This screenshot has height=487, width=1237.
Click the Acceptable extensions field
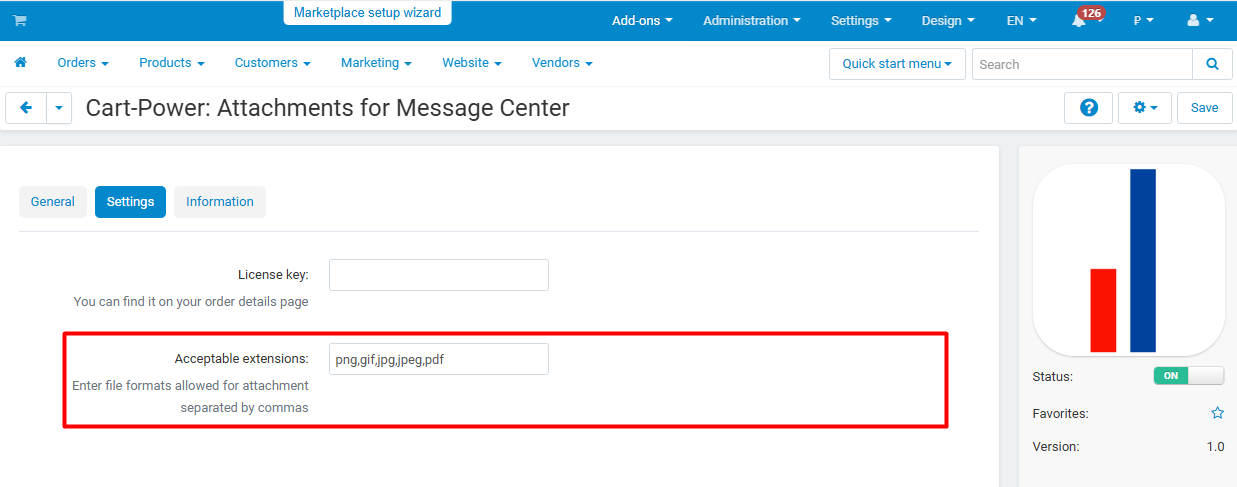tap(439, 359)
